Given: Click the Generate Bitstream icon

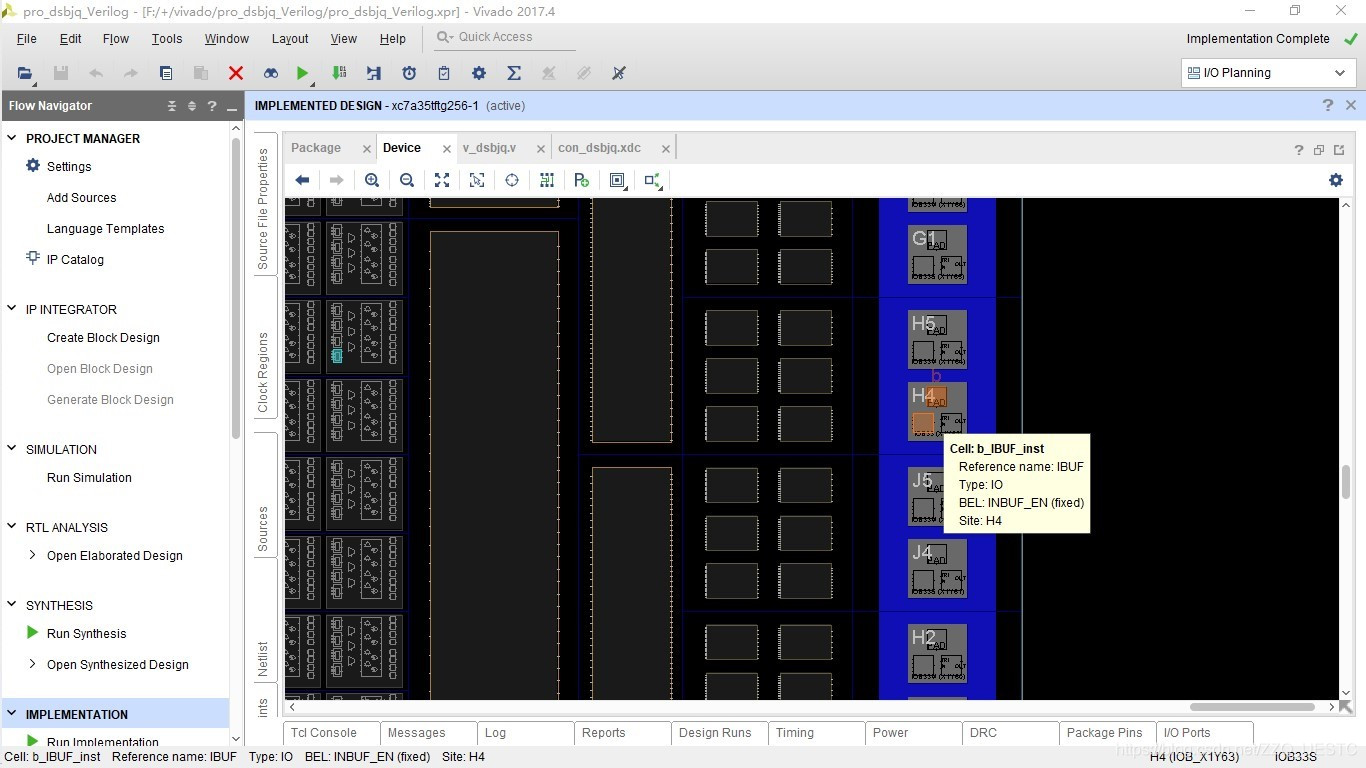Looking at the screenshot, I should [339, 73].
